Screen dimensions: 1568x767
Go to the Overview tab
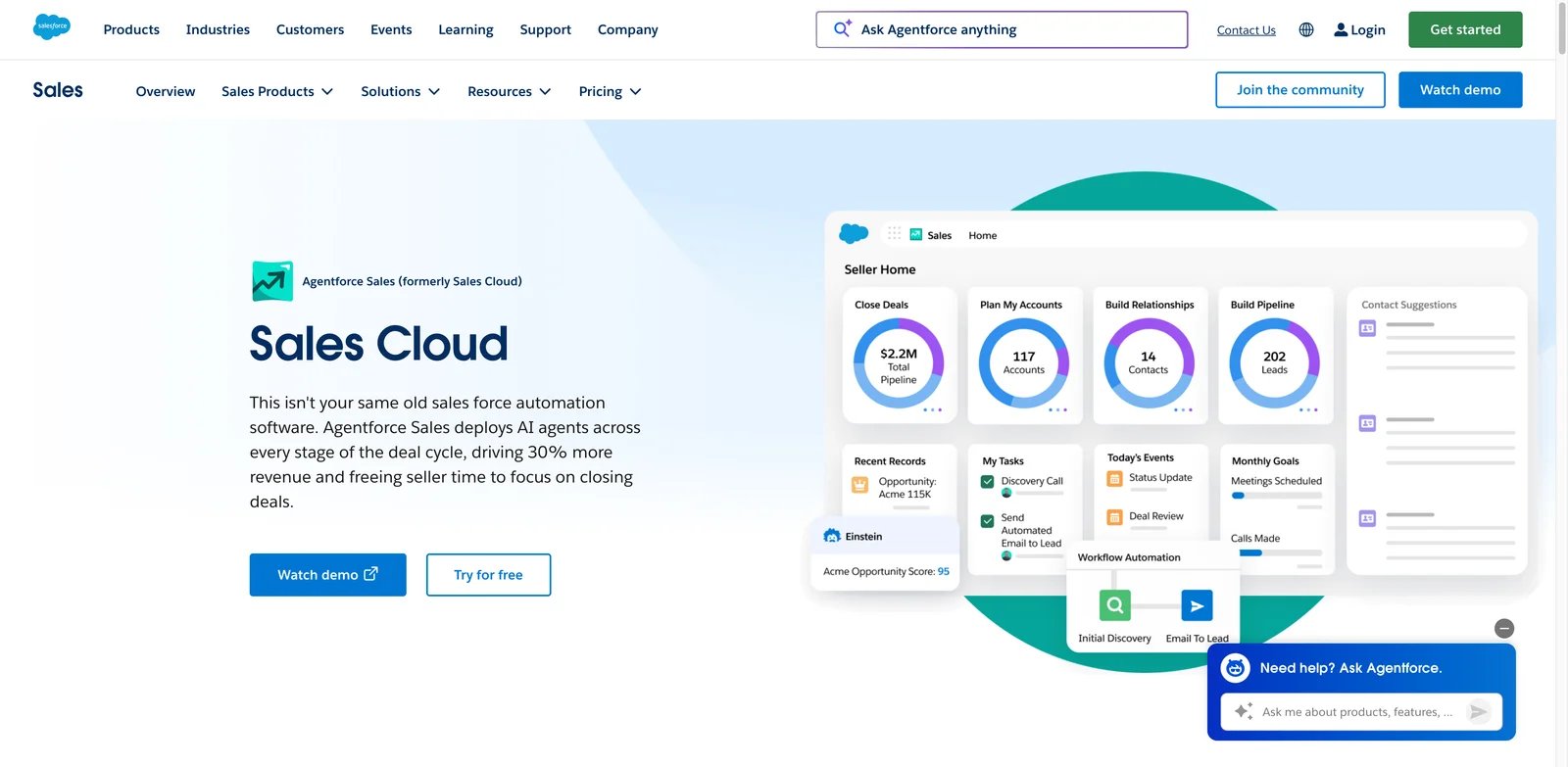pos(166,91)
